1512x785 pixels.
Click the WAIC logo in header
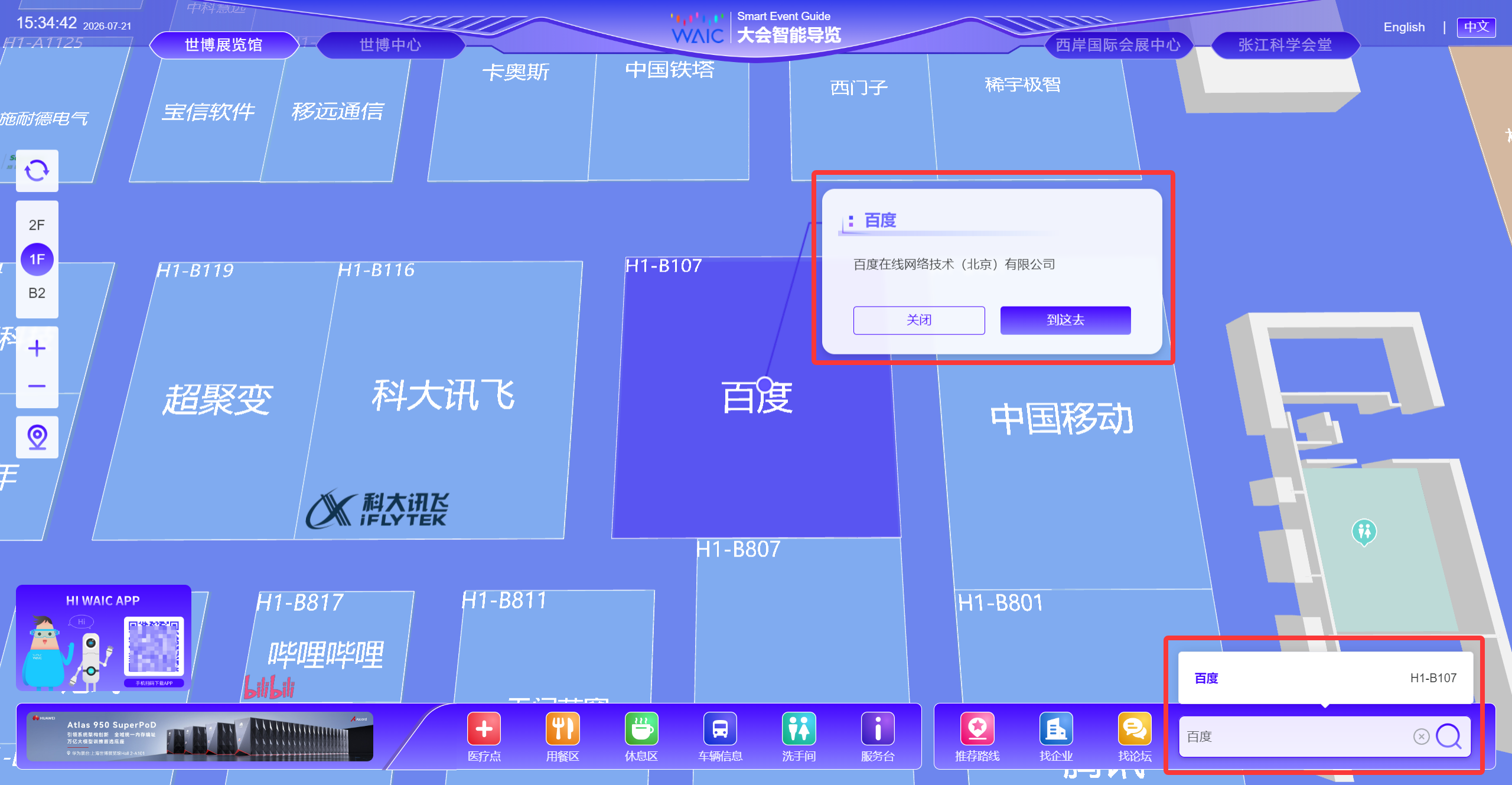tap(697, 28)
